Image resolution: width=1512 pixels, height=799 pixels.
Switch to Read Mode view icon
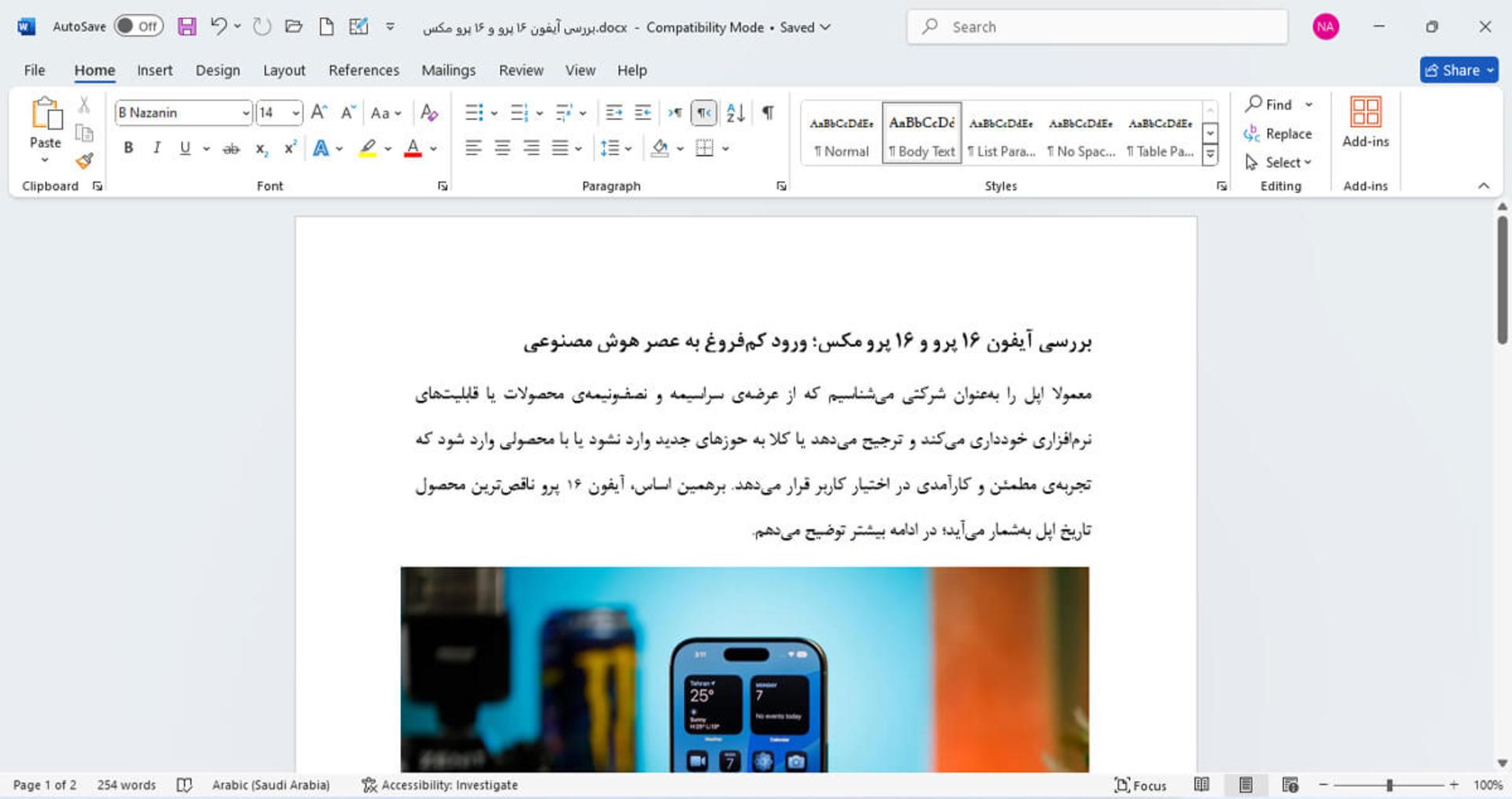1202,785
